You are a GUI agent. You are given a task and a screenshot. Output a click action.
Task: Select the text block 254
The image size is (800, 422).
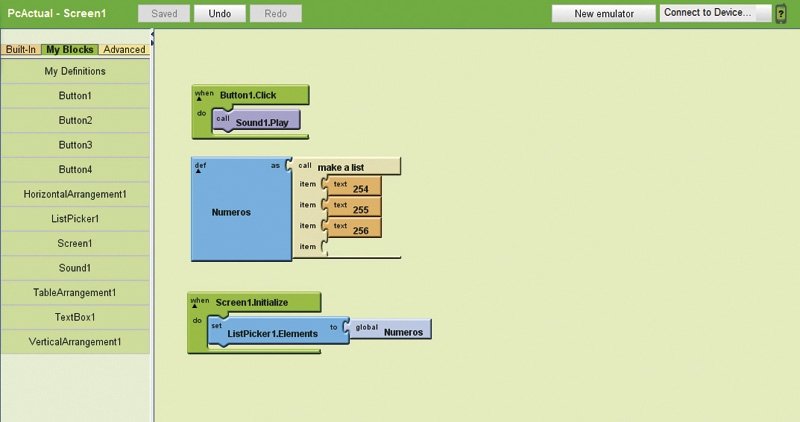pyautogui.click(x=353, y=187)
